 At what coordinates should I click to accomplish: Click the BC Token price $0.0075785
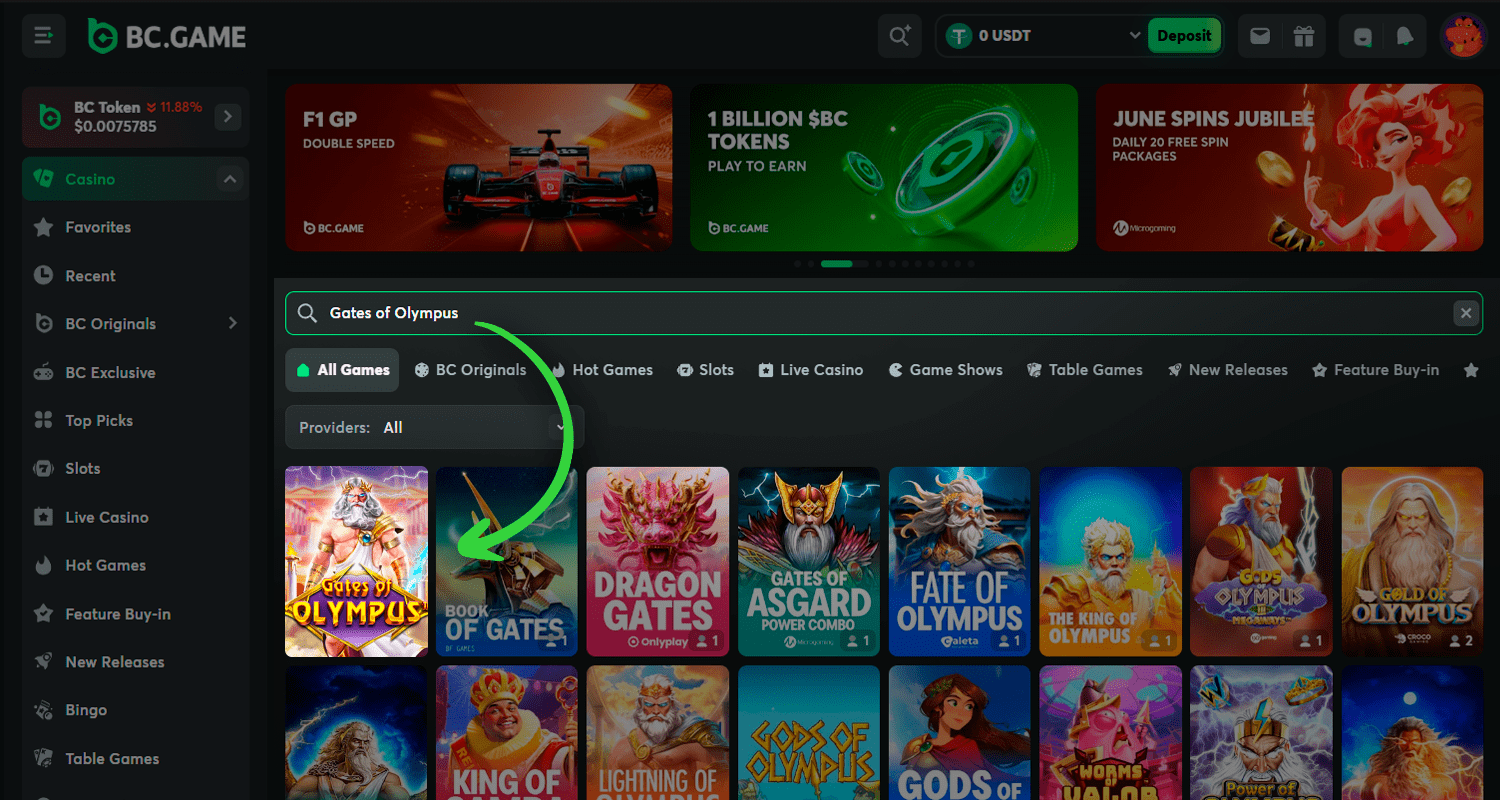115,127
